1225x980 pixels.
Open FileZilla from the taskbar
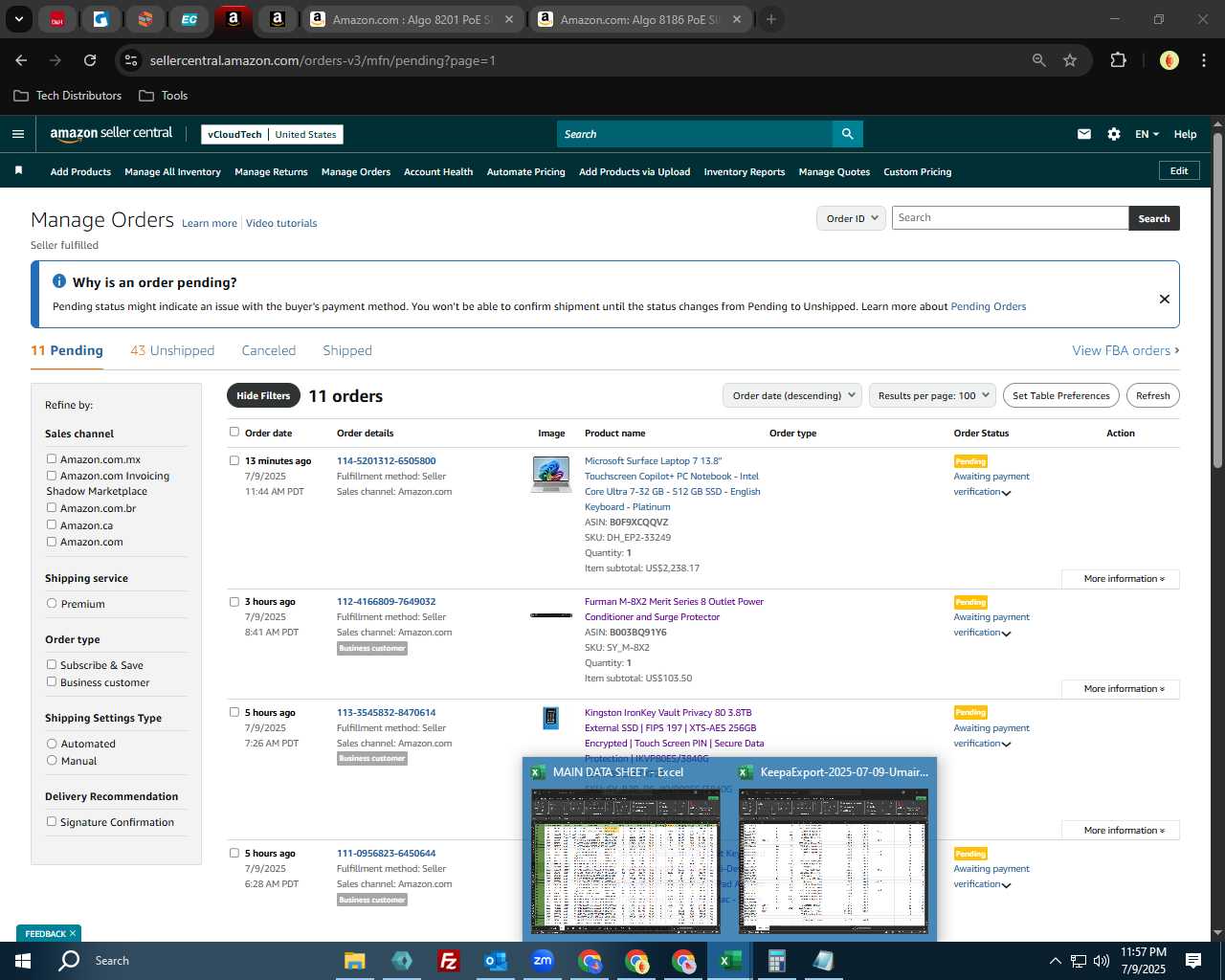tap(448, 961)
